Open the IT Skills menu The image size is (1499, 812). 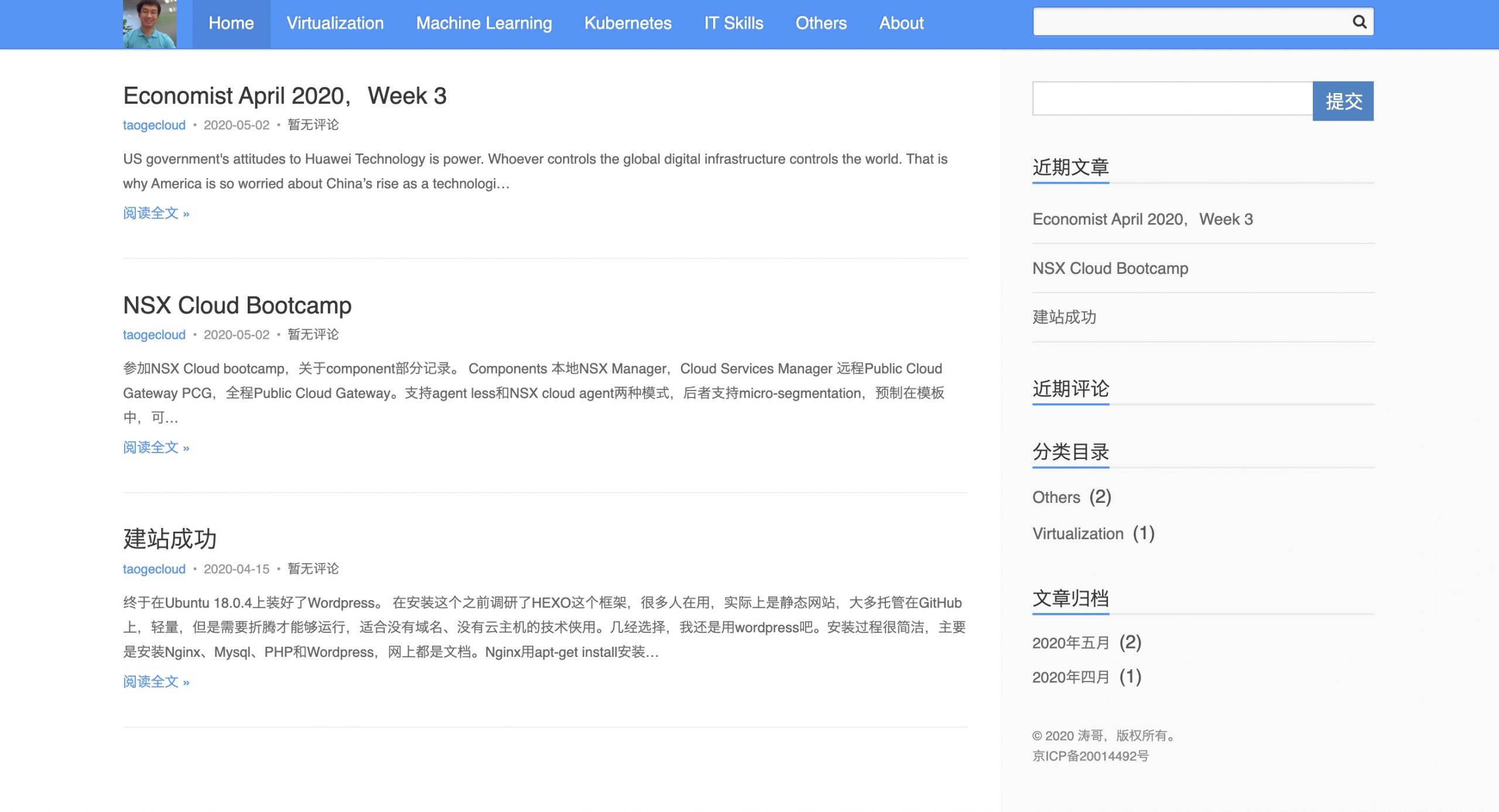(x=733, y=23)
